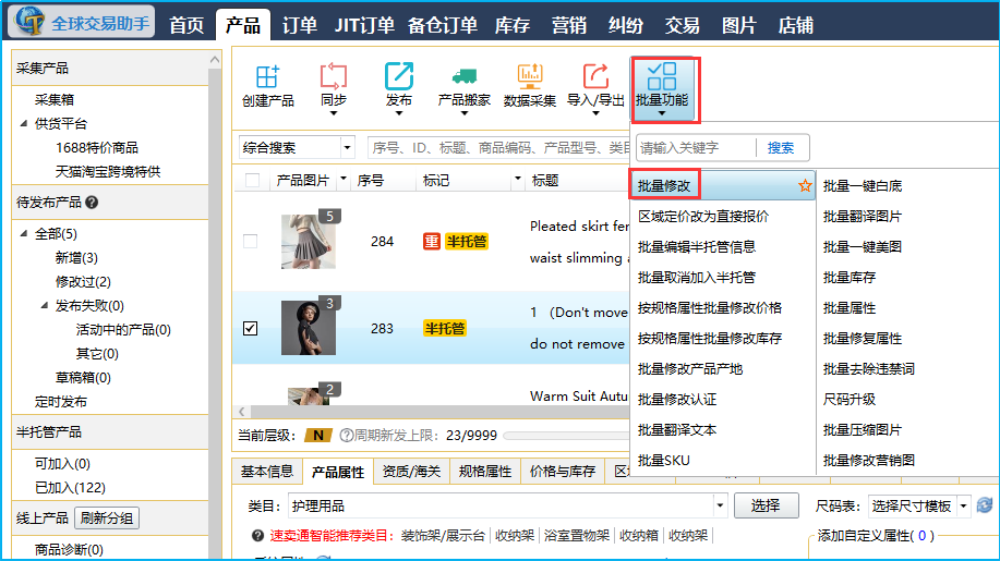
Task: Click the 重 red tag in row 284
Action: (x=432, y=242)
